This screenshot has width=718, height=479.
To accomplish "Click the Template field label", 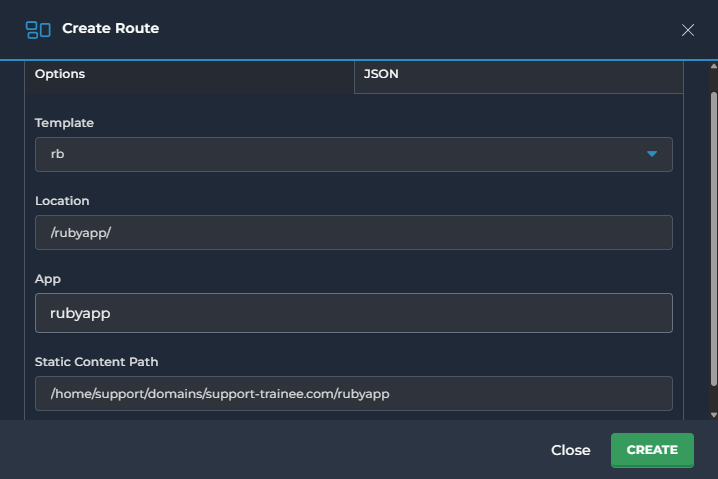I will (x=64, y=123).
